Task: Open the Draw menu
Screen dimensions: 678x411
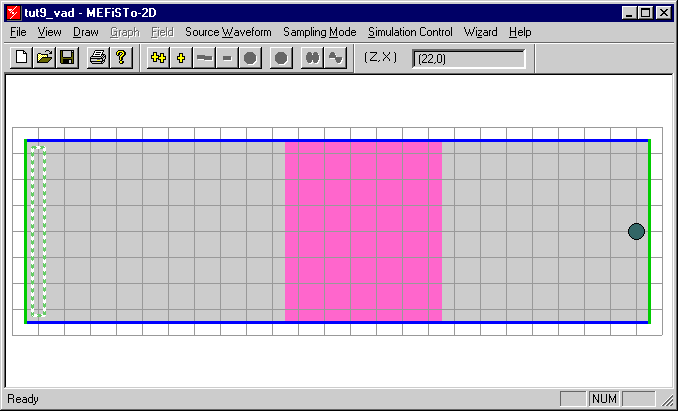Action: coord(86,32)
